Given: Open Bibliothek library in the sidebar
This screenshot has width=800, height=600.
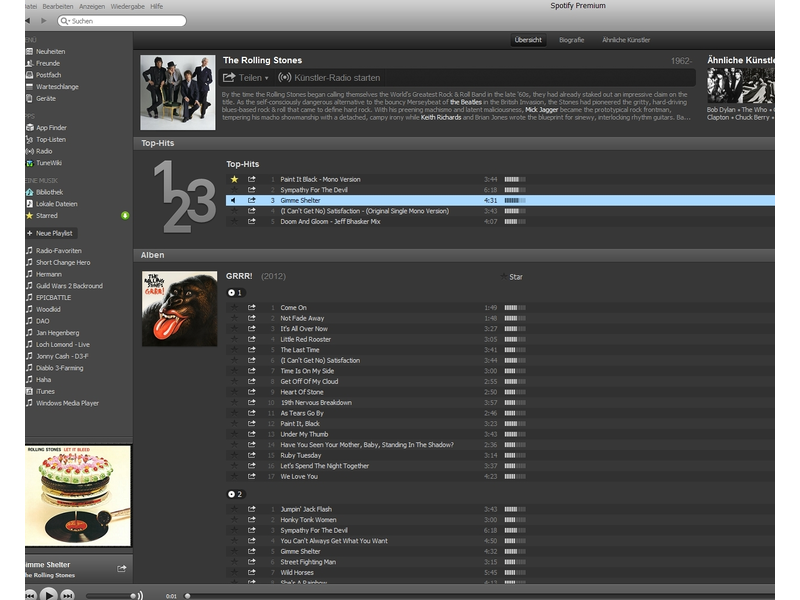Looking at the screenshot, I should click(49, 192).
